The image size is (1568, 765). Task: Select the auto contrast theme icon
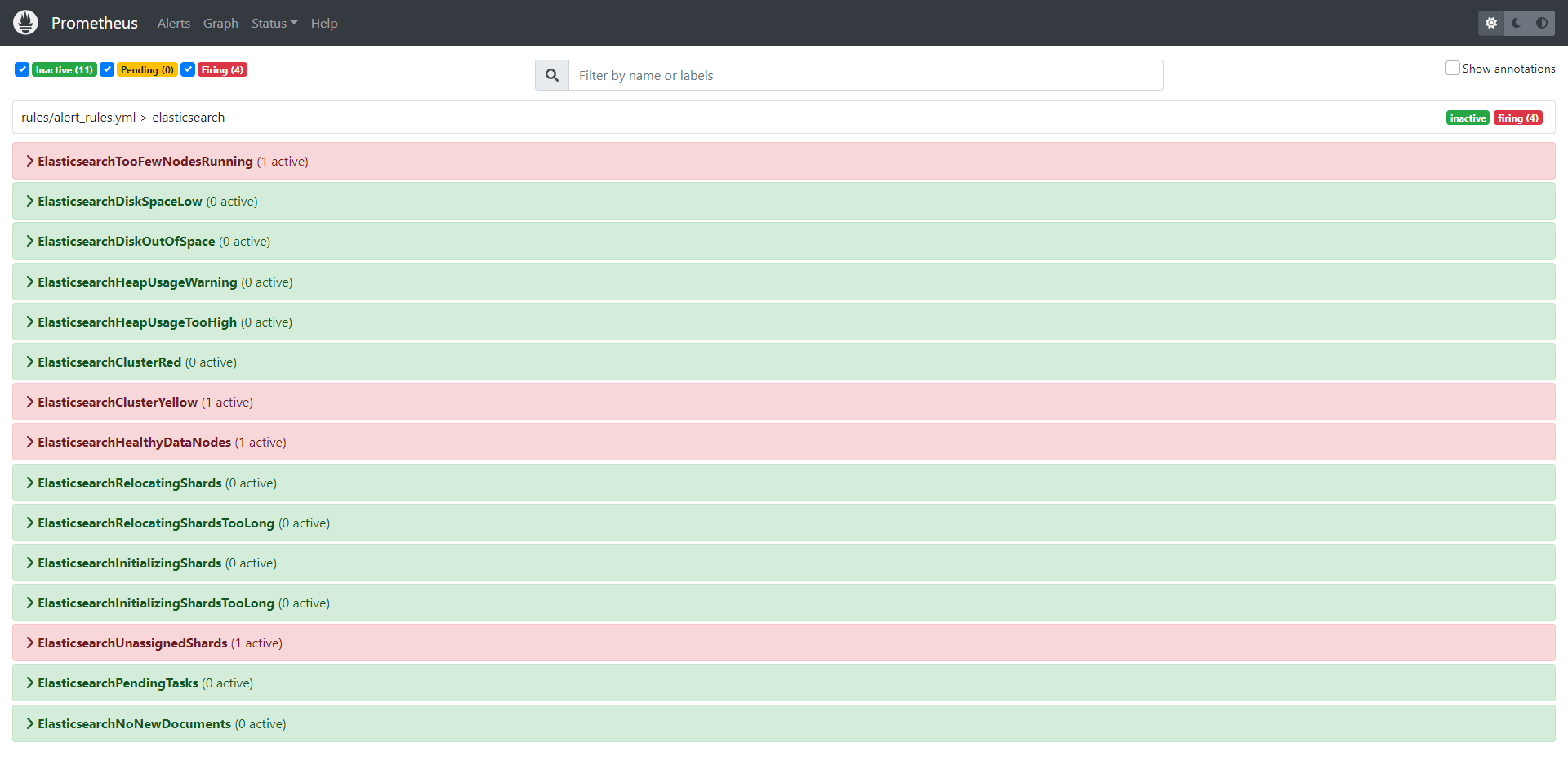pos(1542,23)
